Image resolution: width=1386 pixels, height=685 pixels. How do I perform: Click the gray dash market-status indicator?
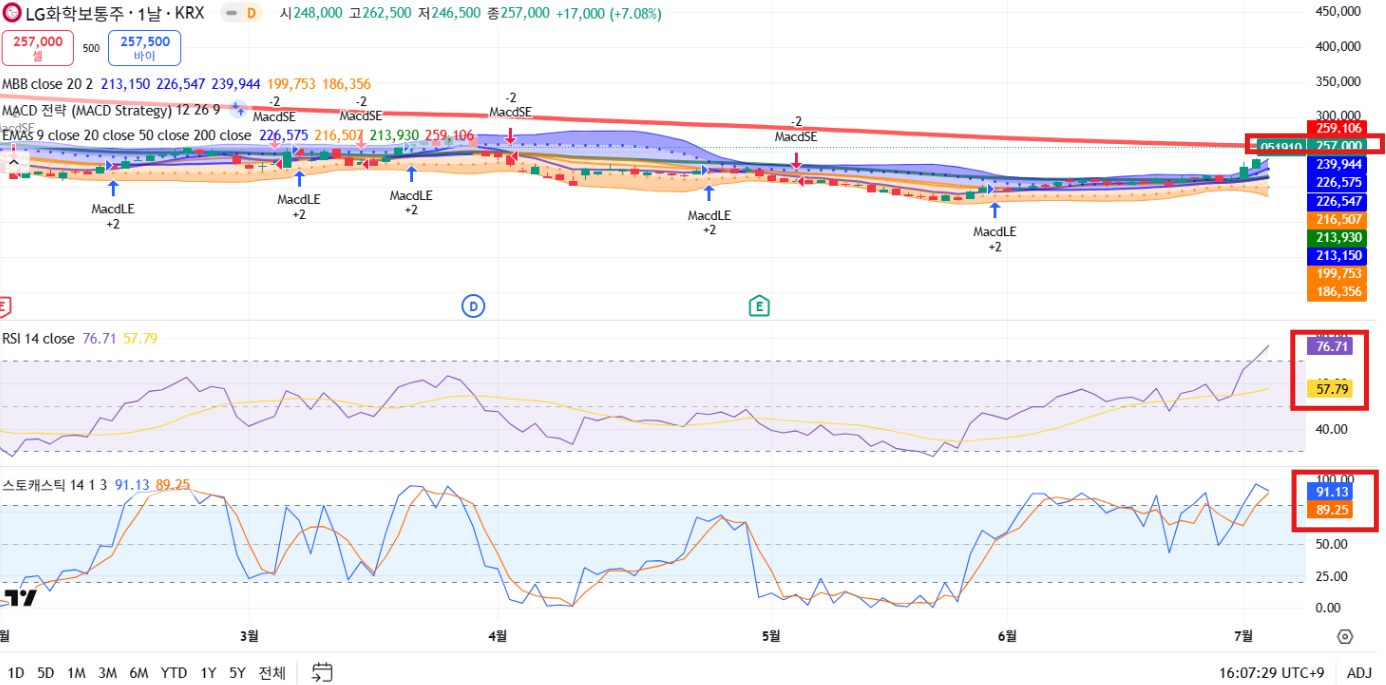pyautogui.click(x=231, y=13)
